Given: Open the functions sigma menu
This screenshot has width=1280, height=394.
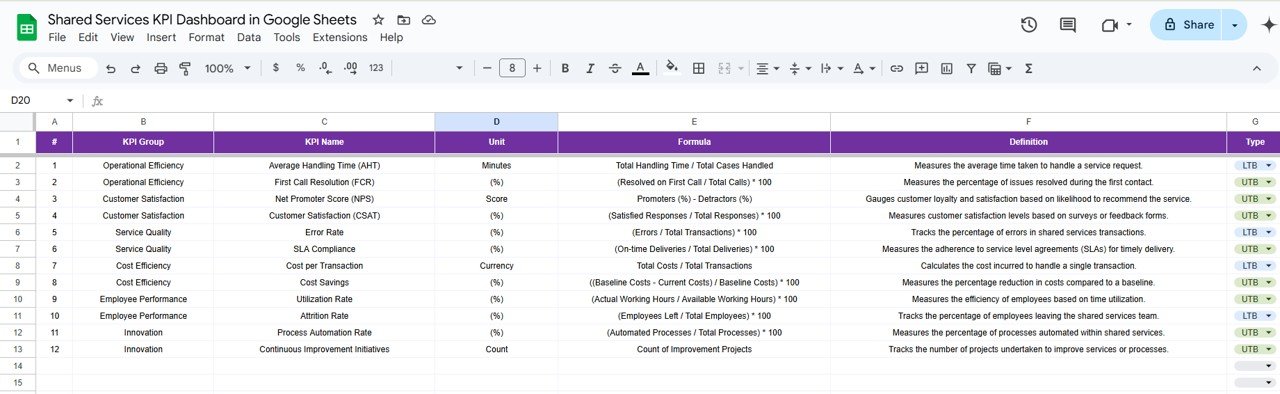Looking at the screenshot, I should 1028,68.
